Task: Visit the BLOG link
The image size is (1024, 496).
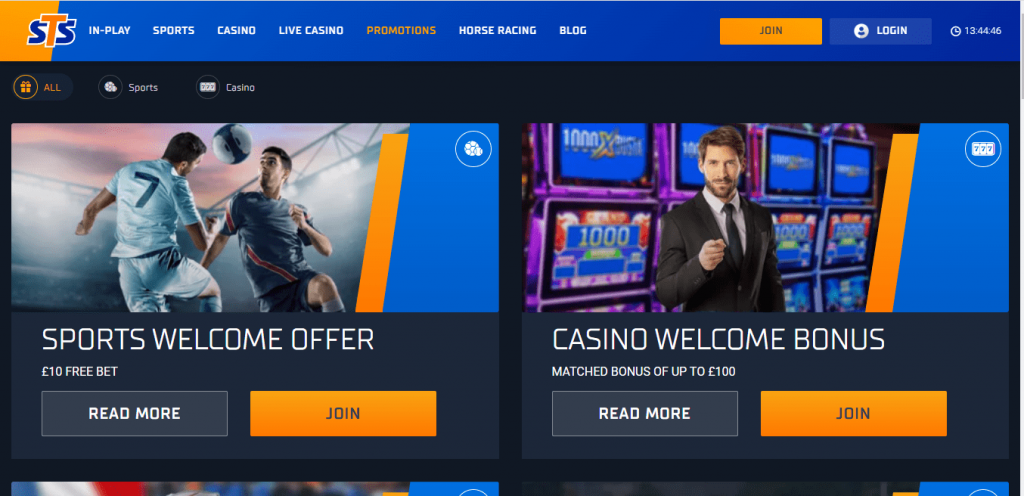Action: 573,30
